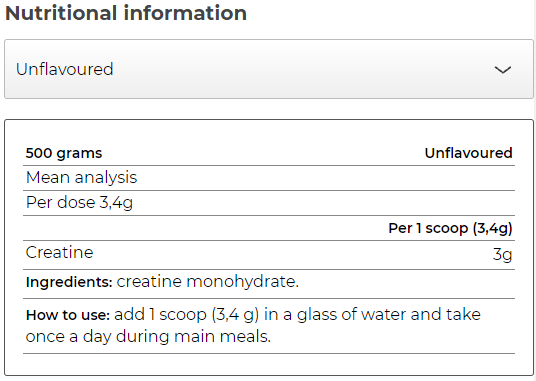Screen dimensions: 536x381
Task: Click the blank area right of Mean analysis
Action: pyautogui.click(x=325, y=178)
